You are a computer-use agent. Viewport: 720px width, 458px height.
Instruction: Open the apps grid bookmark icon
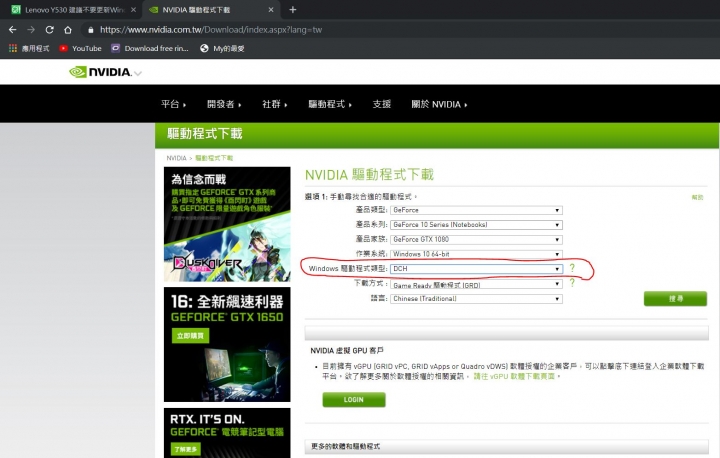13,48
